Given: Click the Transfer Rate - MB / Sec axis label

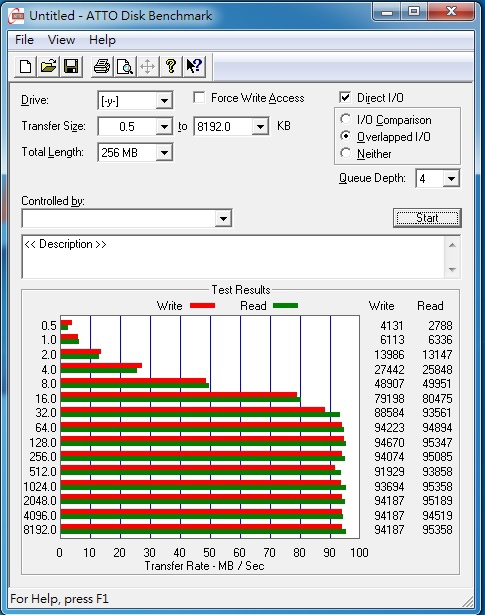Looking at the screenshot, I should 204,566.
